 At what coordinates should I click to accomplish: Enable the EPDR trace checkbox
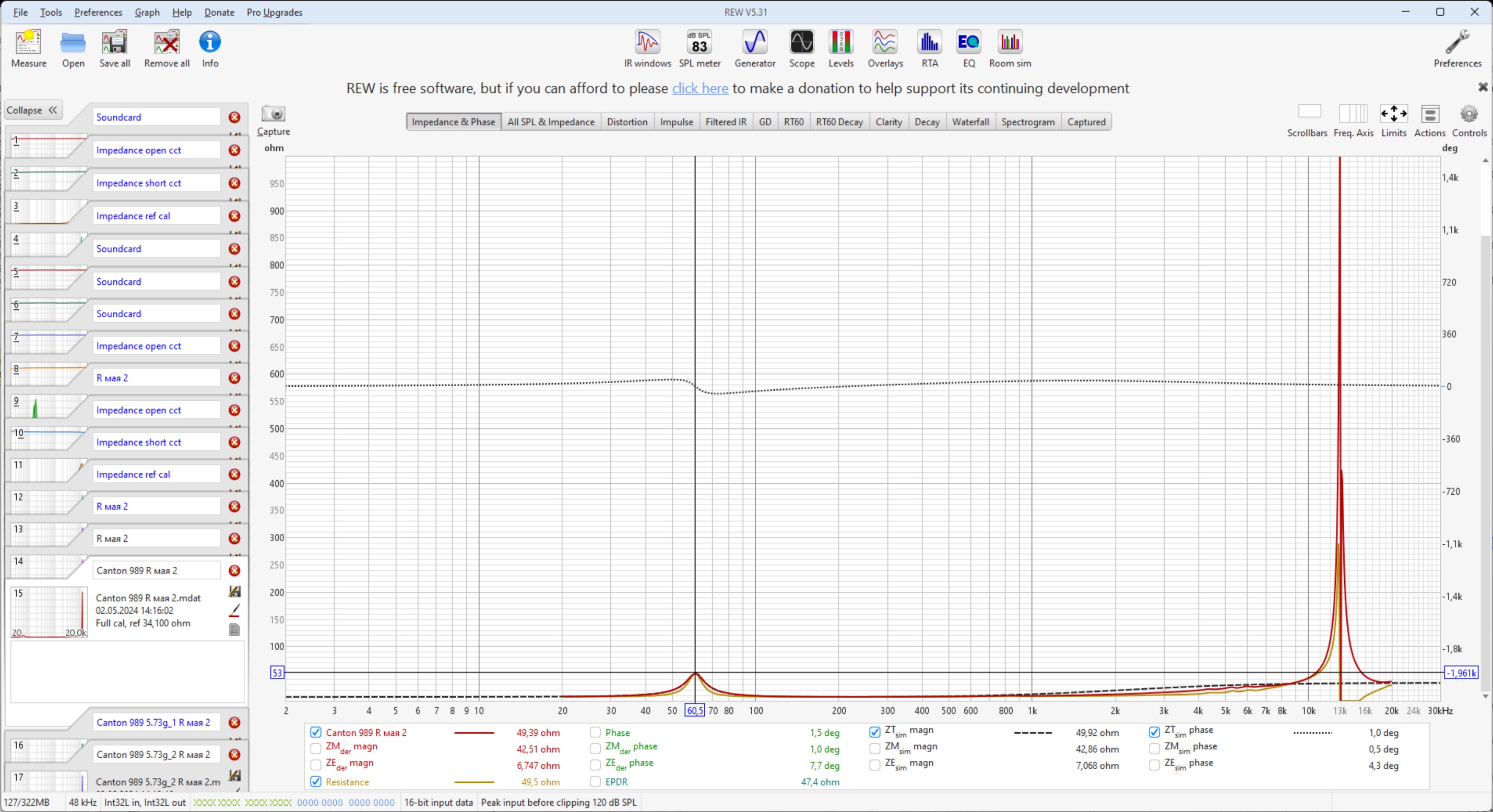click(595, 781)
